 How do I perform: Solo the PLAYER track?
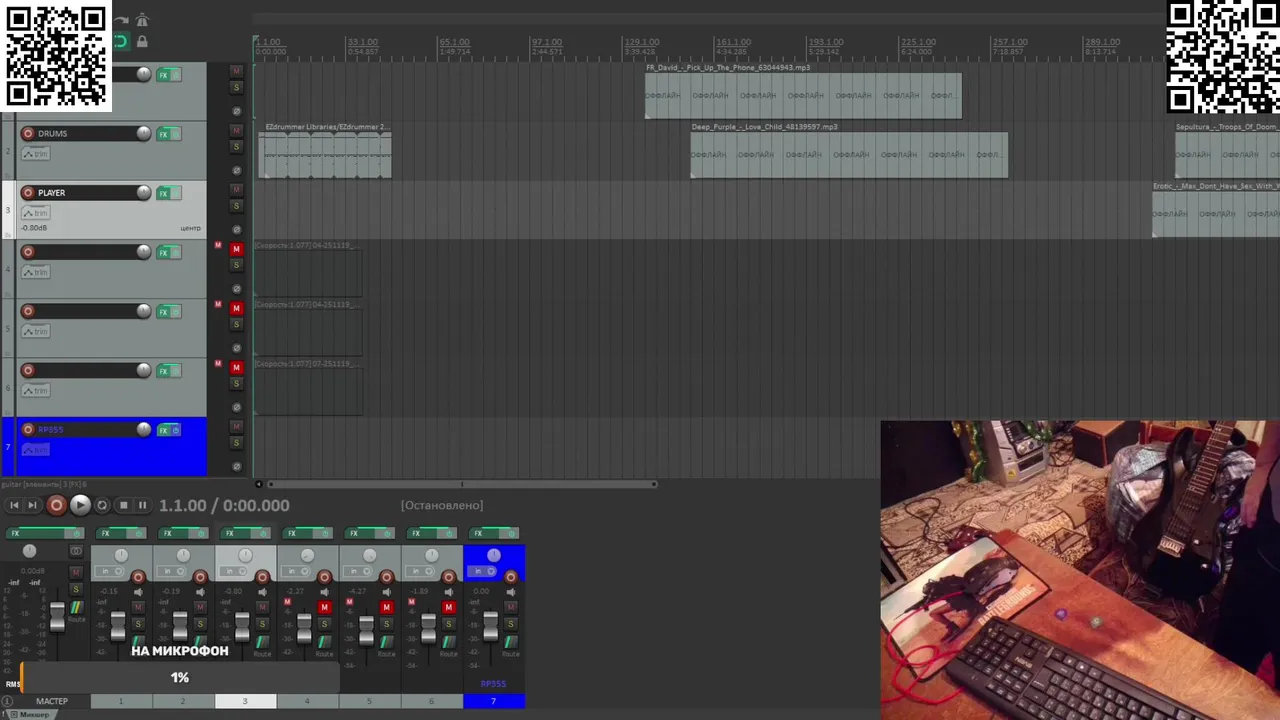pyautogui.click(x=236, y=206)
